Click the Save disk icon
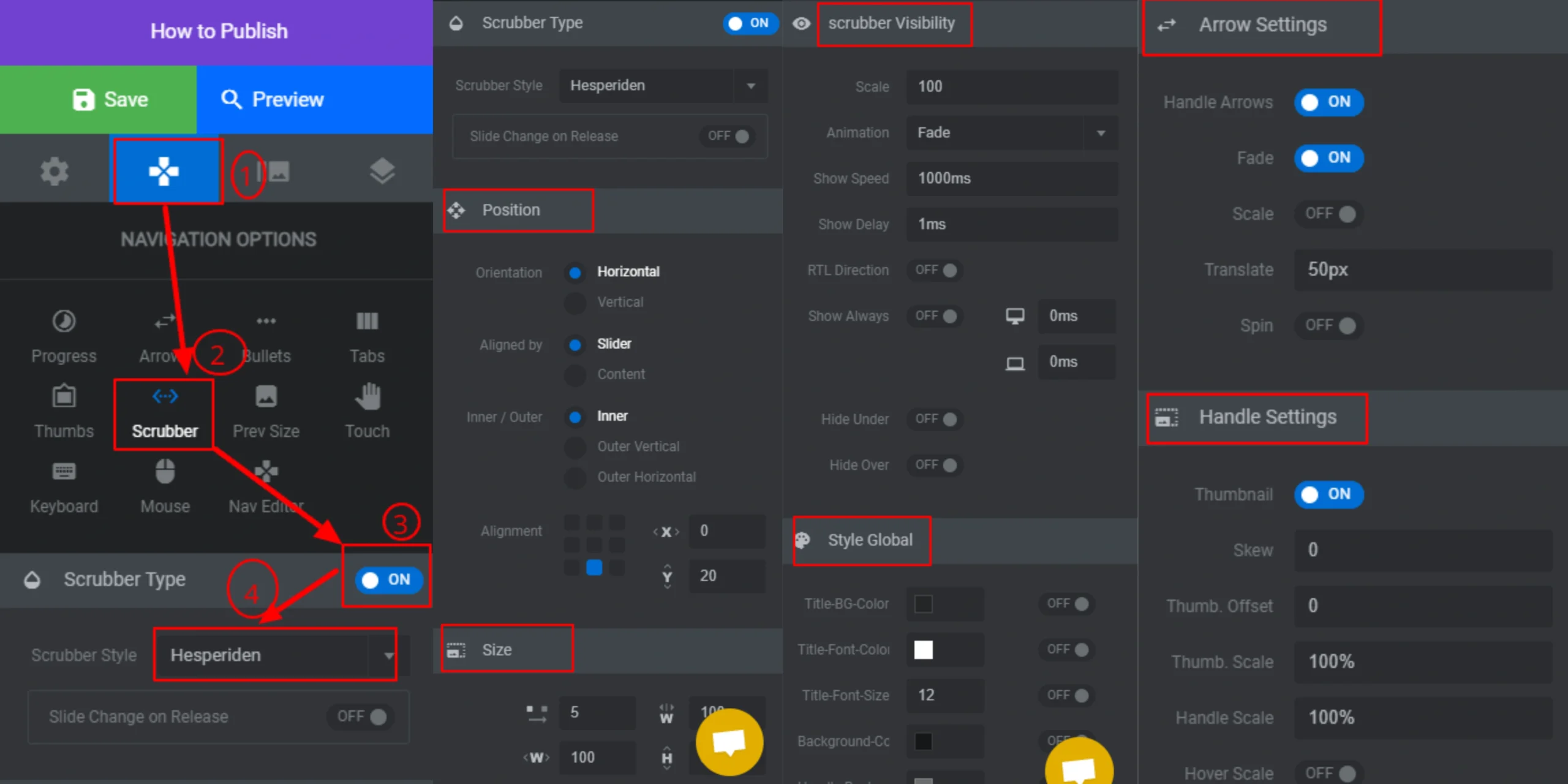 click(83, 99)
